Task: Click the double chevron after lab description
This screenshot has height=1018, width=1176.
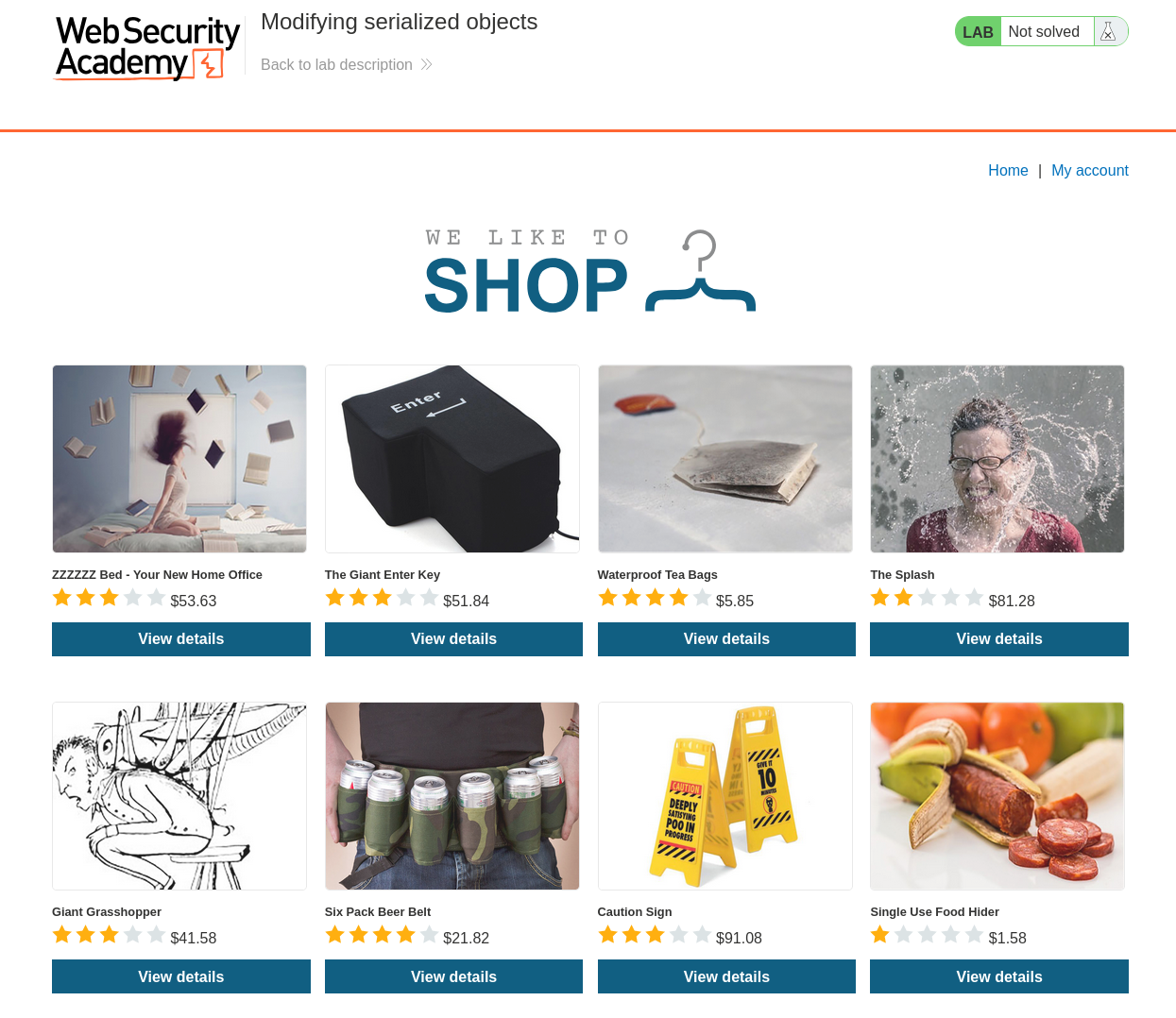Action: [x=427, y=64]
